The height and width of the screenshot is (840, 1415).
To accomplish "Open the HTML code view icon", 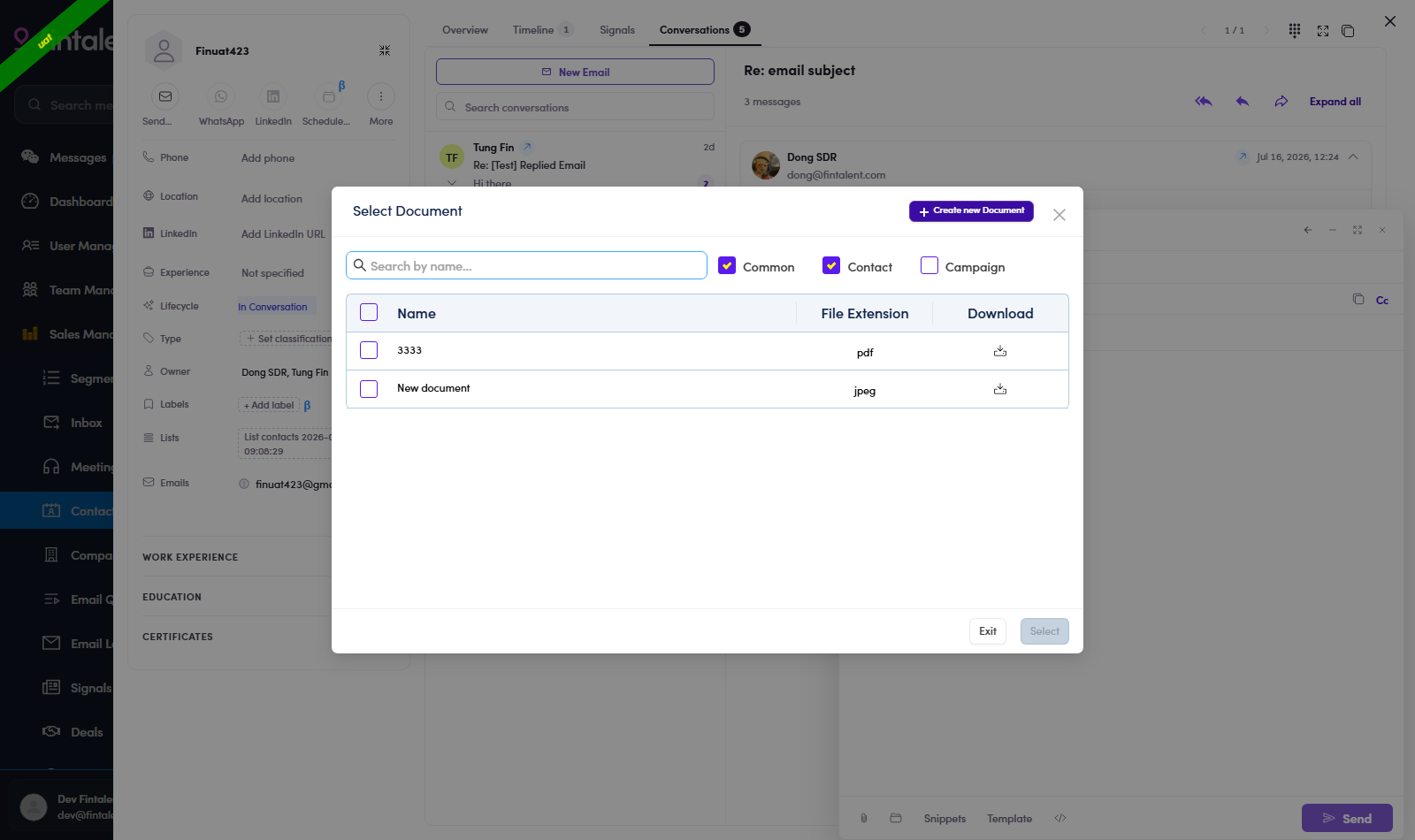I will 1060,818.
